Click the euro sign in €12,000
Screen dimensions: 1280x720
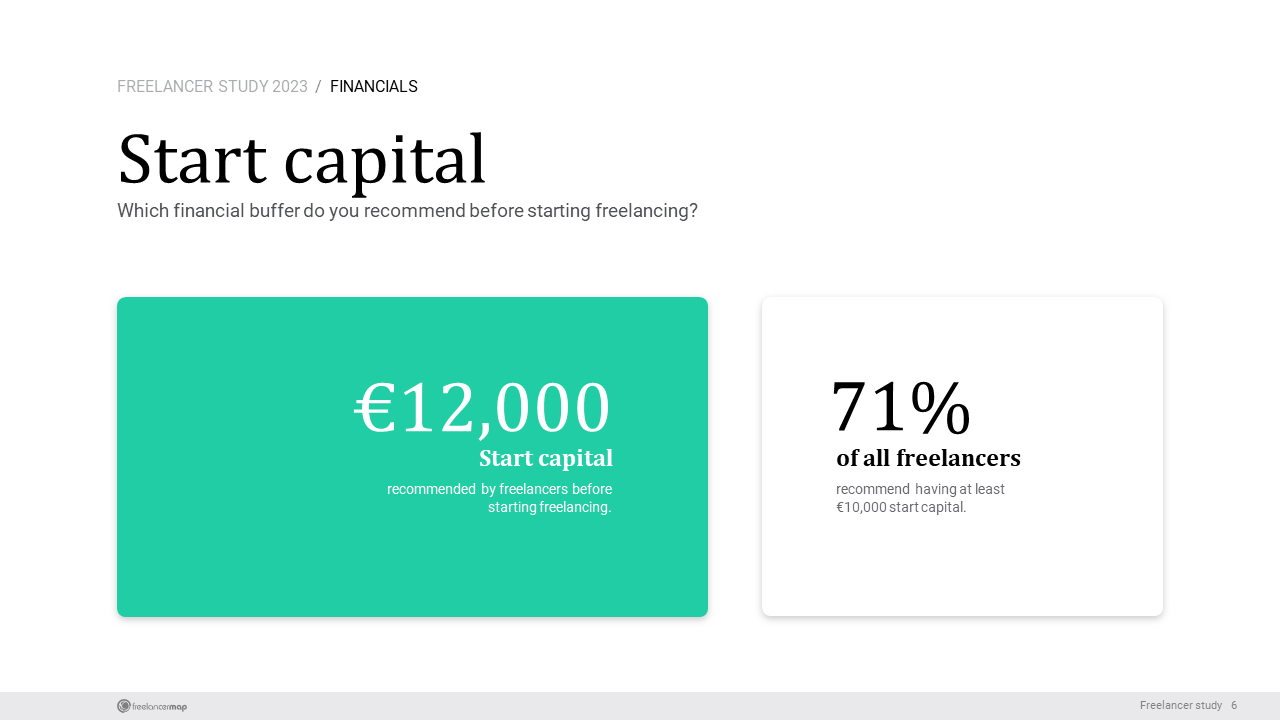click(376, 410)
